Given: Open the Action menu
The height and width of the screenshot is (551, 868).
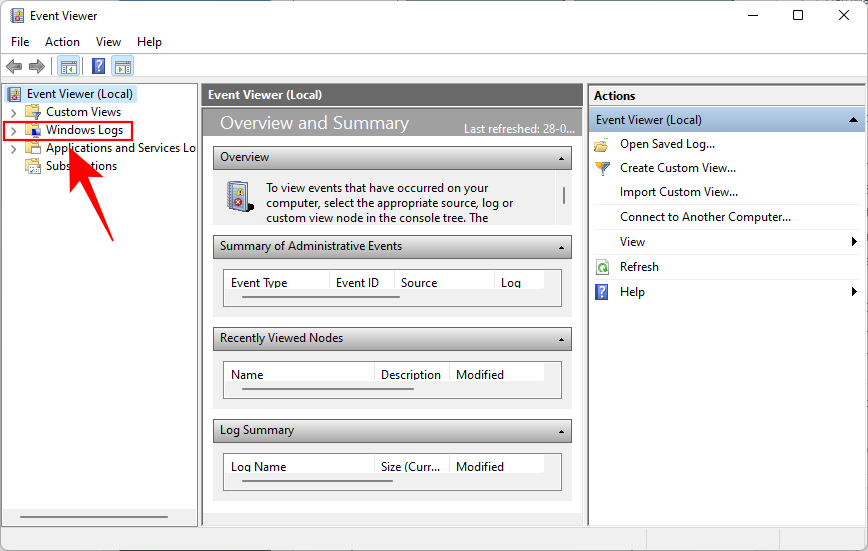Looking at the screenshot, I should pos(62,42).
